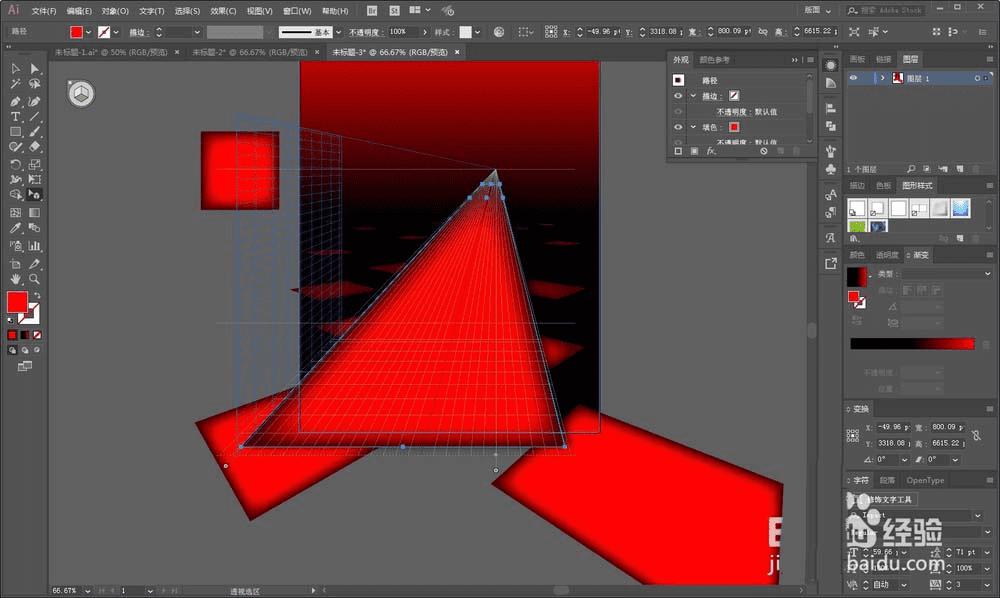Viewport: 1000px width, 598px height.
Task: Swap fill and stroke arrows
Action: pyautogui.click(x=37, y=296)
